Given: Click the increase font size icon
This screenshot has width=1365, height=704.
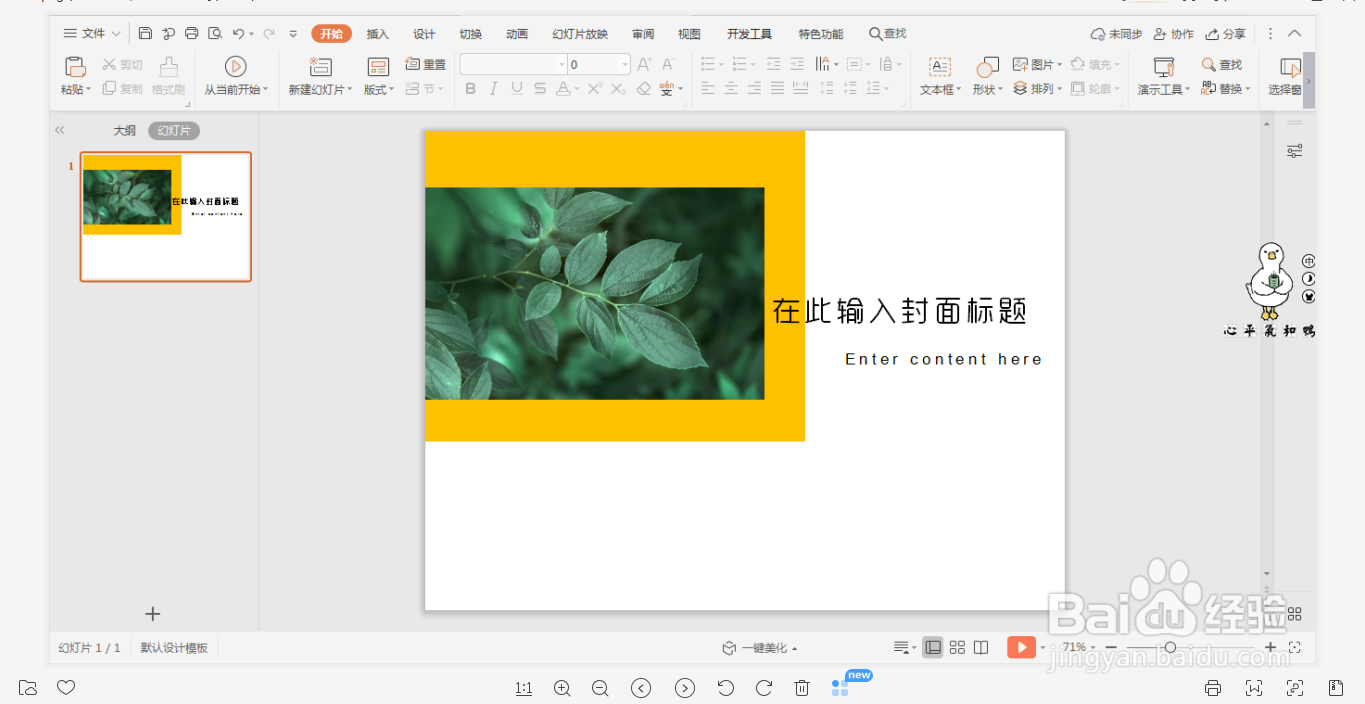Looking at the screenshot, I should click(645, 65).
